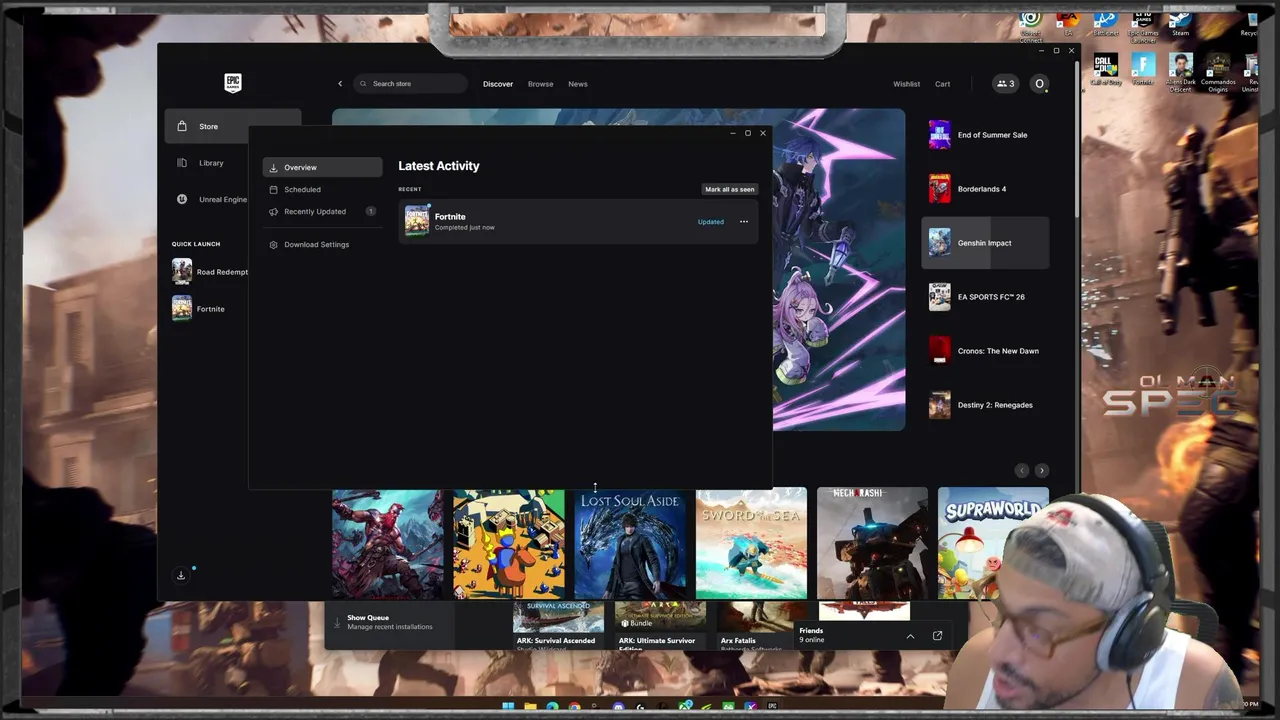
Task: Open the profile avatar O menu
Action: (1039, 84)
